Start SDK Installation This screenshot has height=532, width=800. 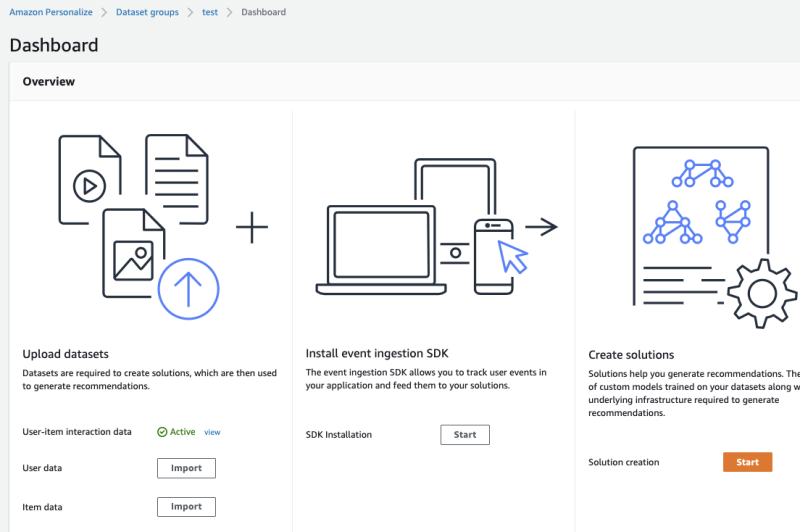[x=465, y=435]
